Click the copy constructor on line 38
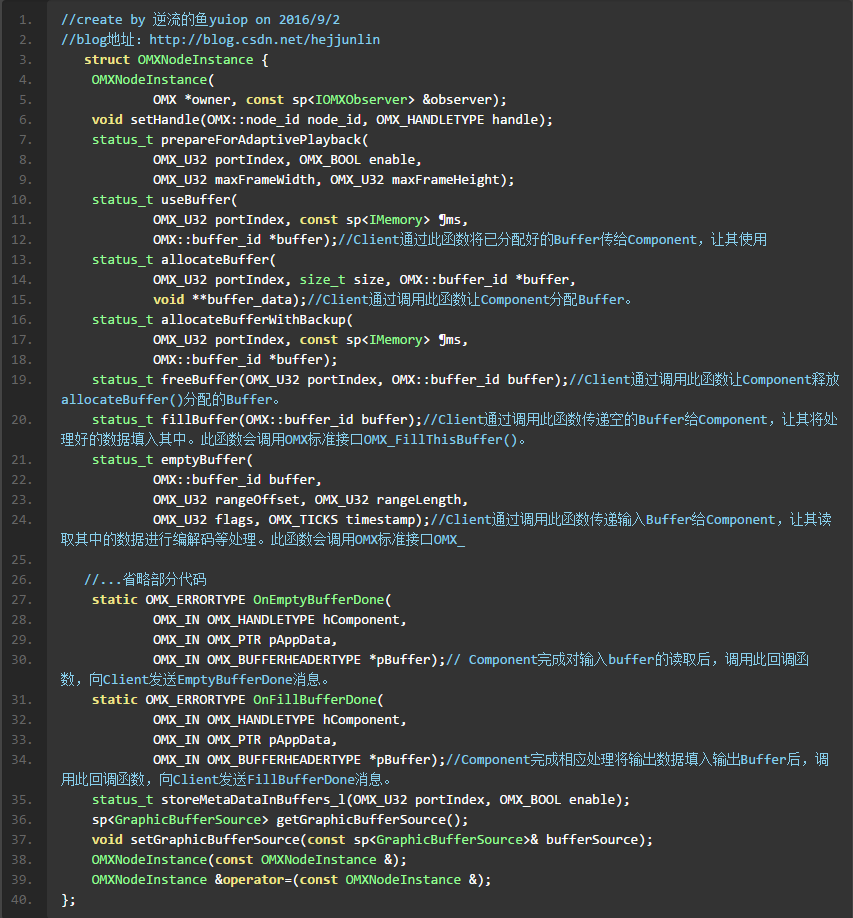853x918 pixels. (x=249, y=860)
